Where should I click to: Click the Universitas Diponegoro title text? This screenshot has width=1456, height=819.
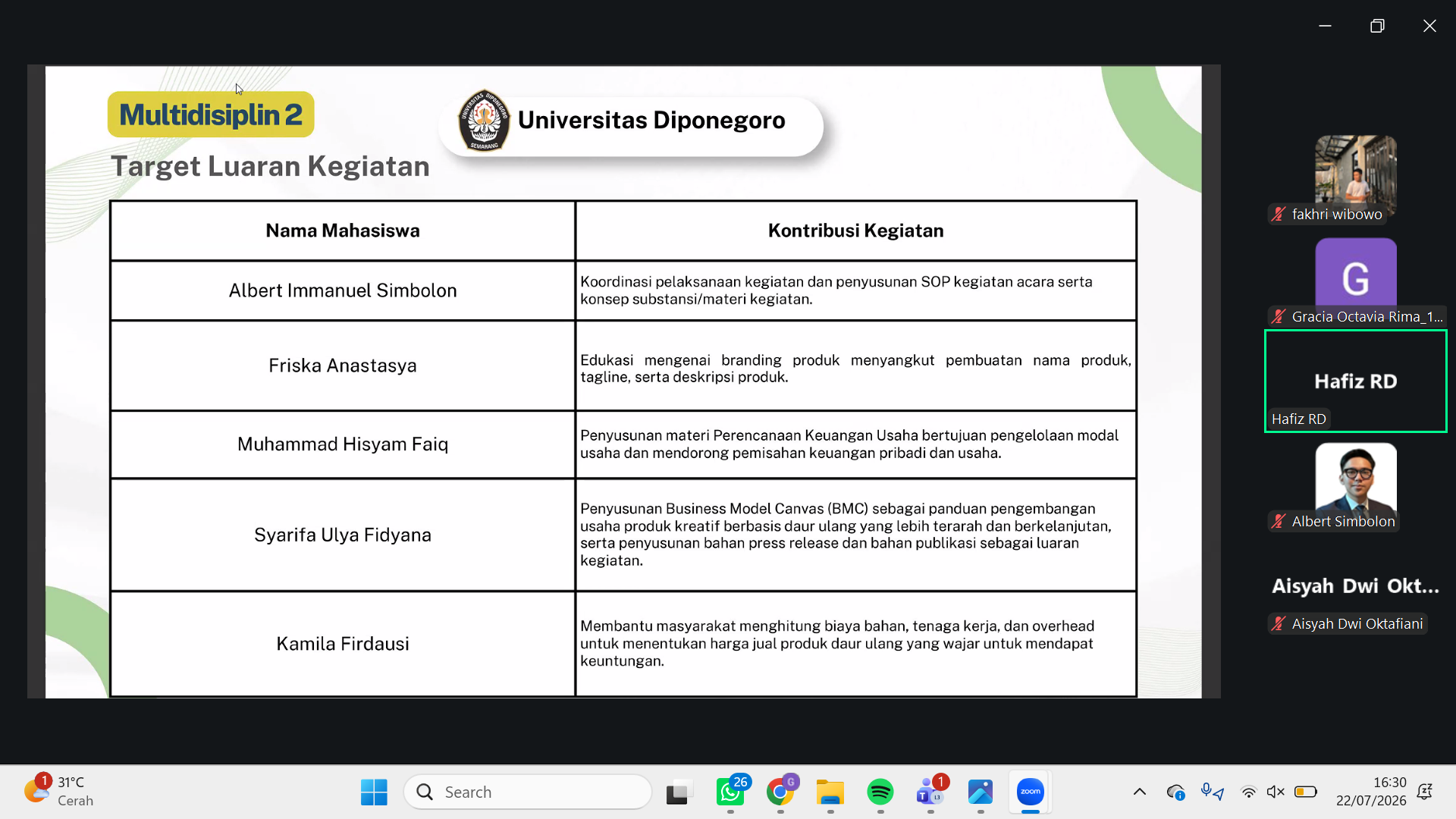coord(651,121)
